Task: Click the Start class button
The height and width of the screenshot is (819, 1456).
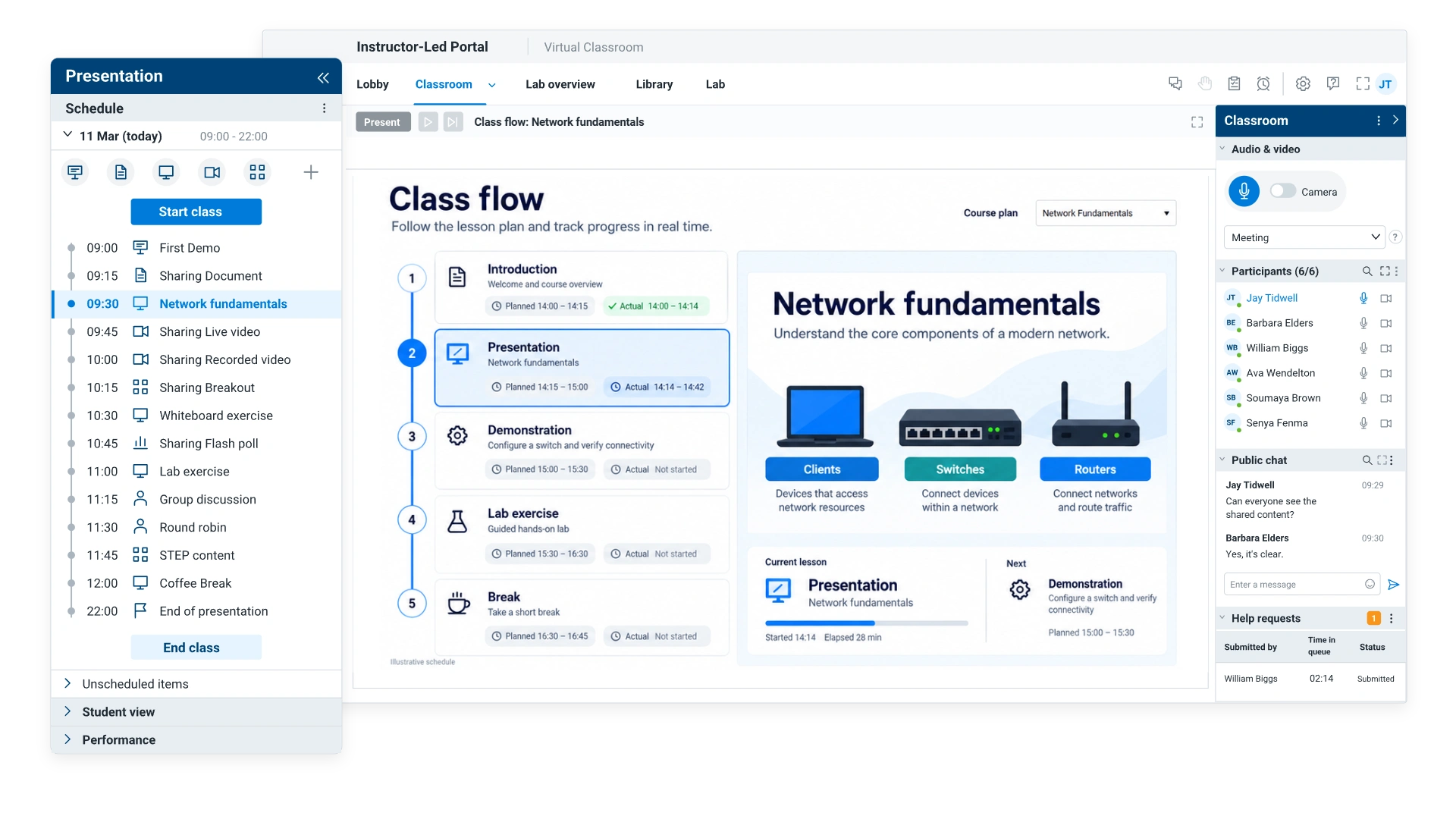Action: (x=196, y=212)
